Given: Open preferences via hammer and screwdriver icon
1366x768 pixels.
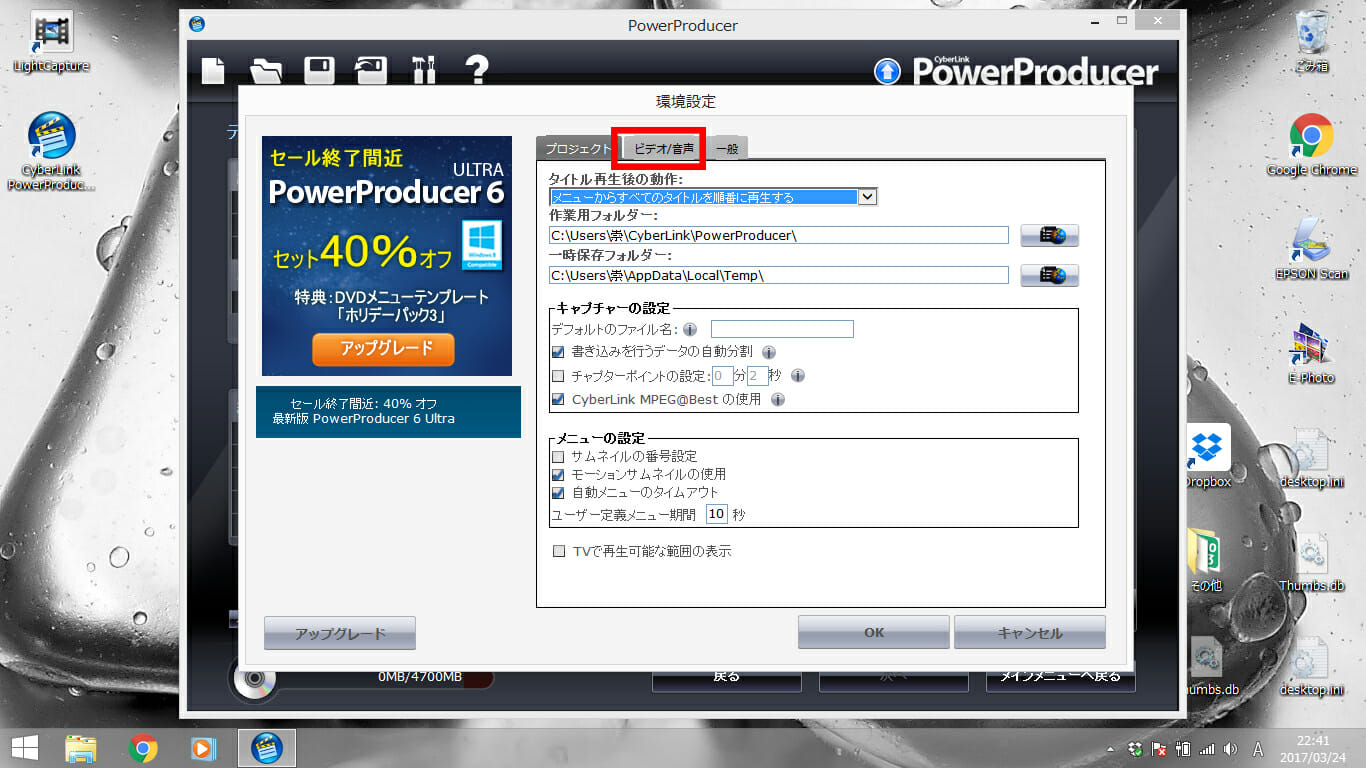Looking at the screenshot, I should coord(424,70).
